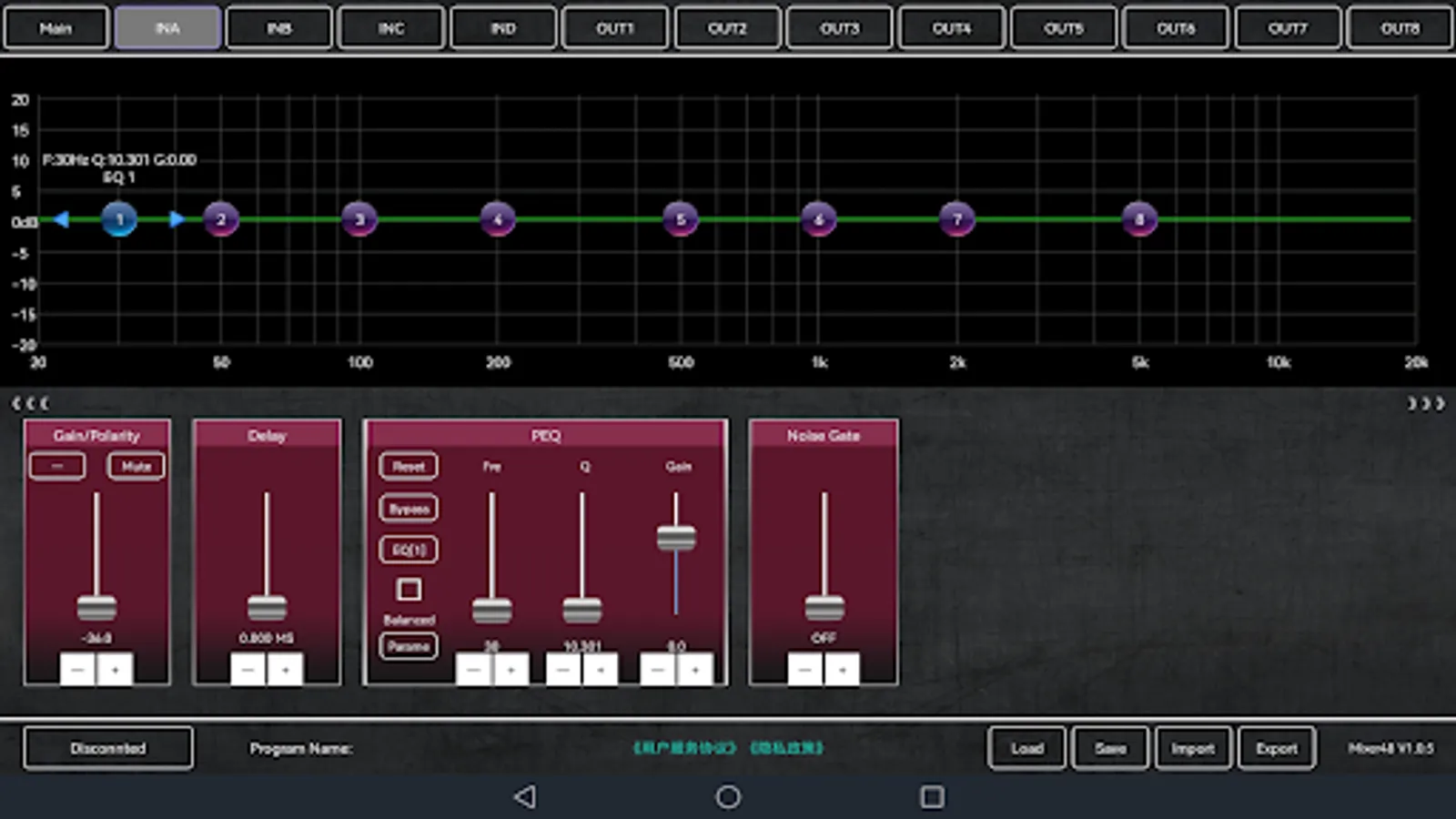Open the Params filter type selector

409,646
